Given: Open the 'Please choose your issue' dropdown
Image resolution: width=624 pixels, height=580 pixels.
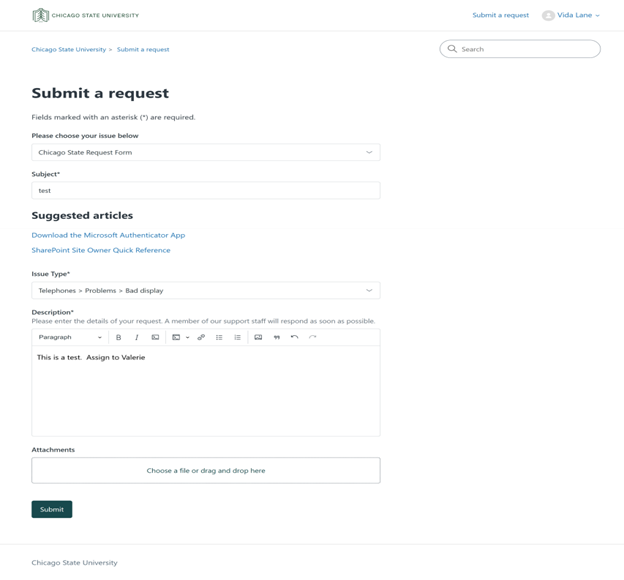Looking at the screenshot, I should [x=206, y=152].
